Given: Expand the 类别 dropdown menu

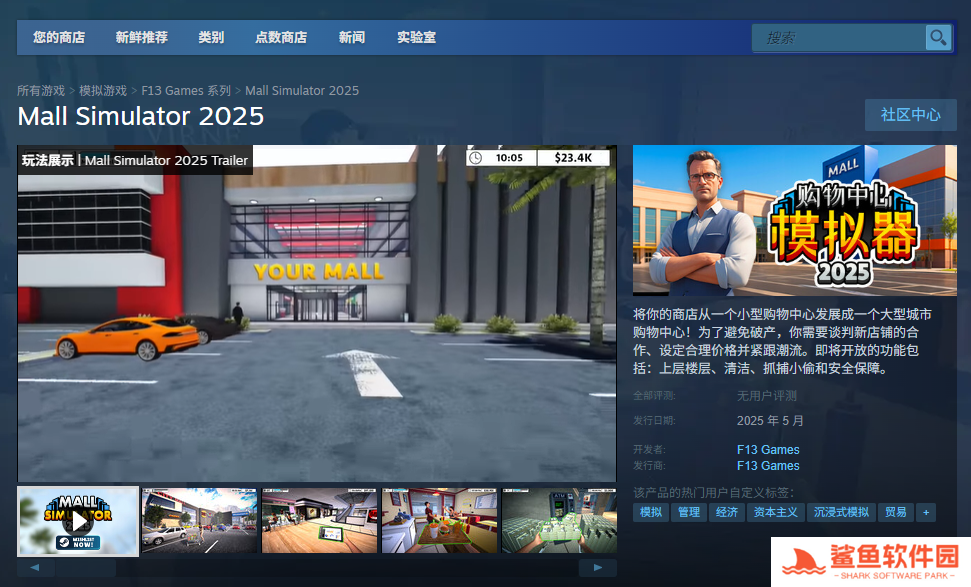Looking at the screenshot, I should (x=211, y=38).
